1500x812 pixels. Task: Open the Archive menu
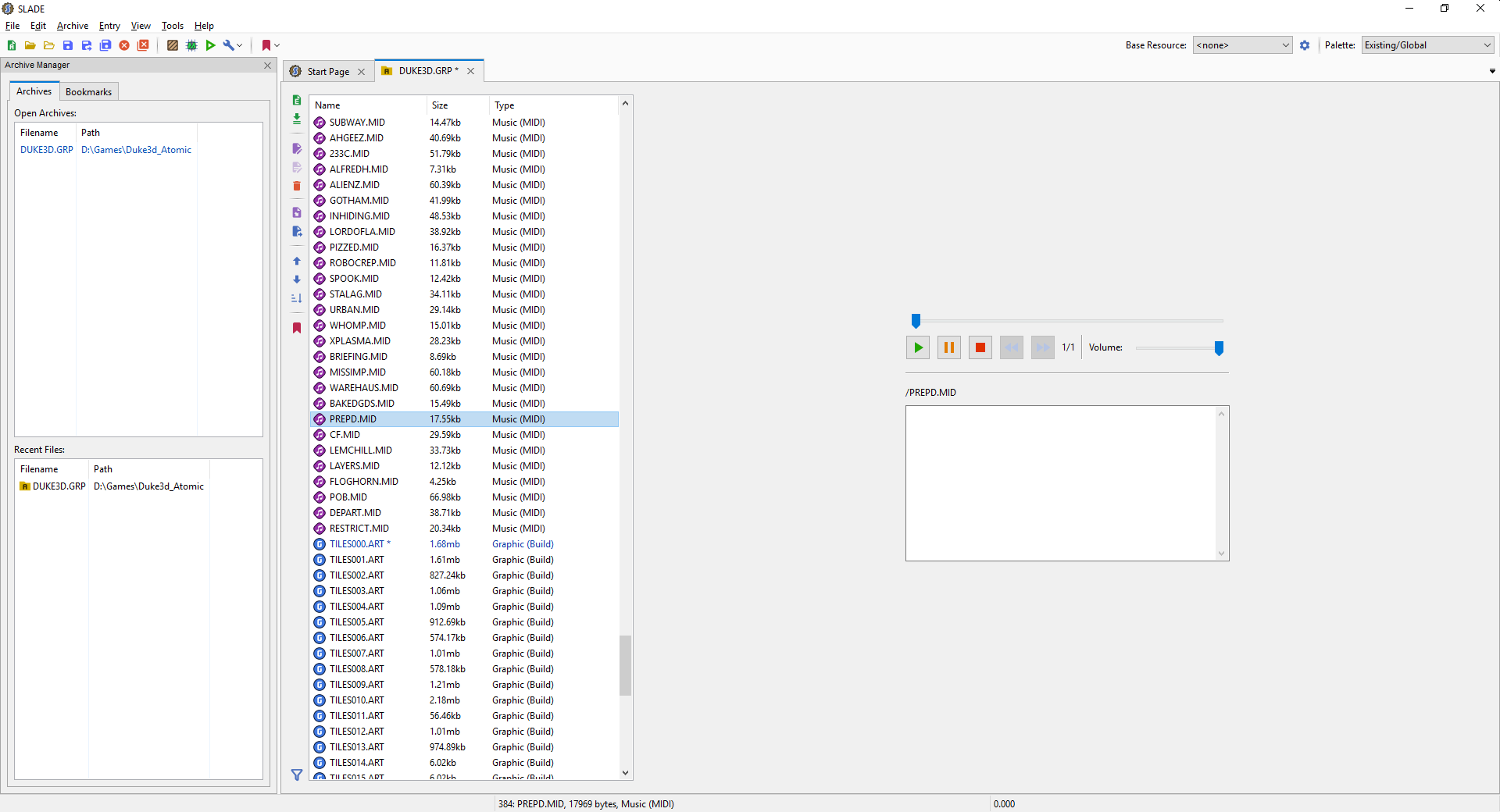click(x=72, y=26)
